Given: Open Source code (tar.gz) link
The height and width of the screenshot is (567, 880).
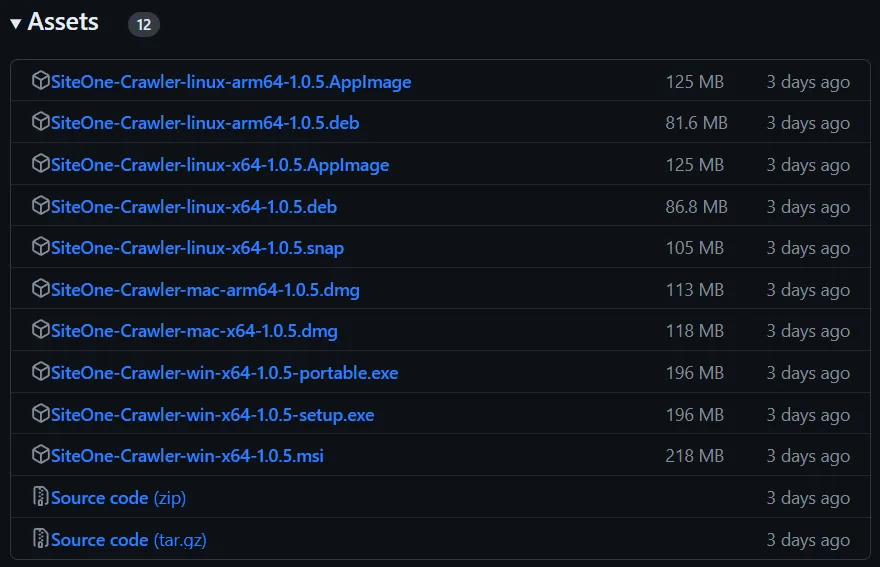Looking at the screenshot, I should tap(129, 540).
